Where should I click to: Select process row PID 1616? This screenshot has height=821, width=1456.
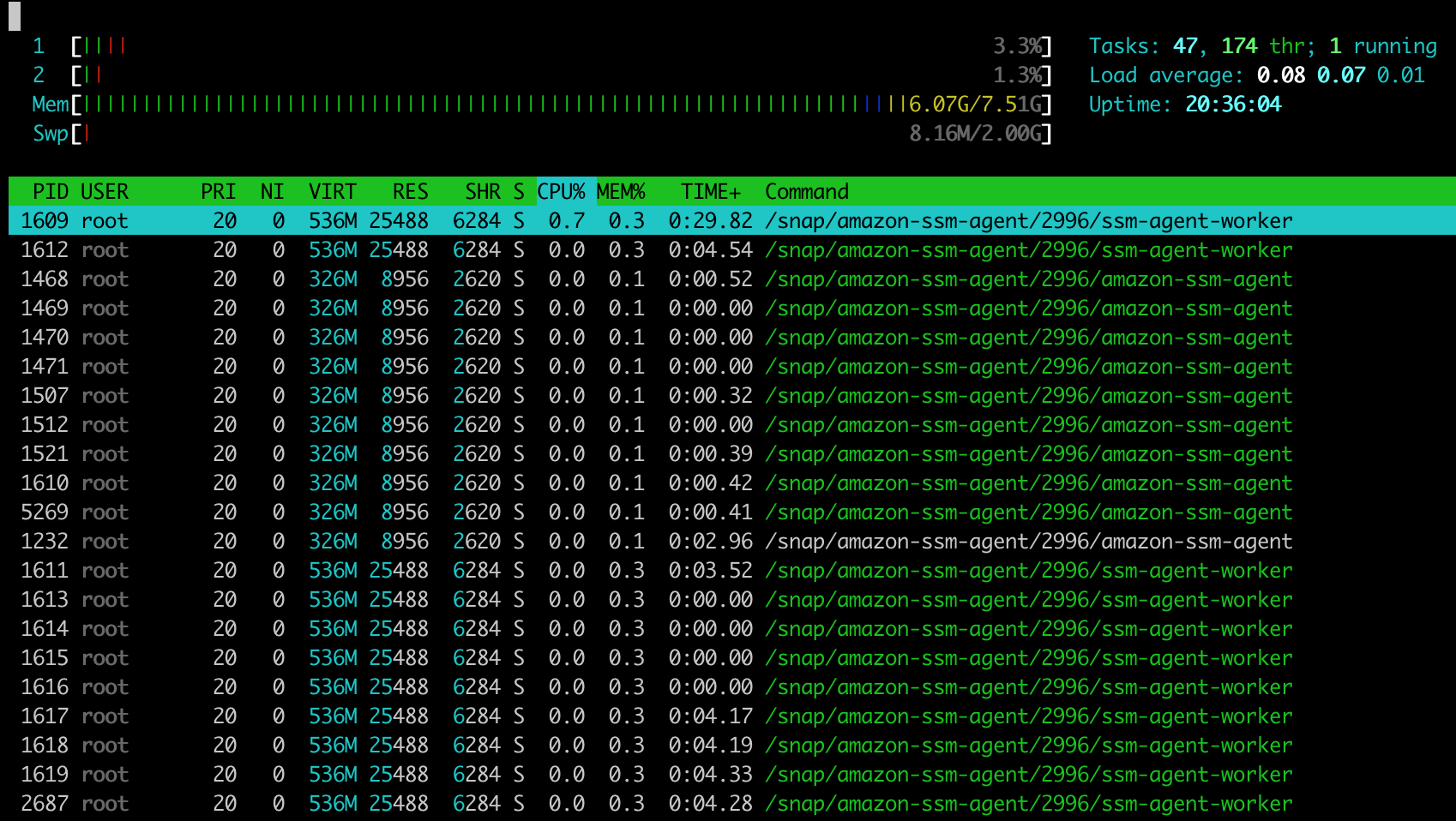tap(732, 686)
